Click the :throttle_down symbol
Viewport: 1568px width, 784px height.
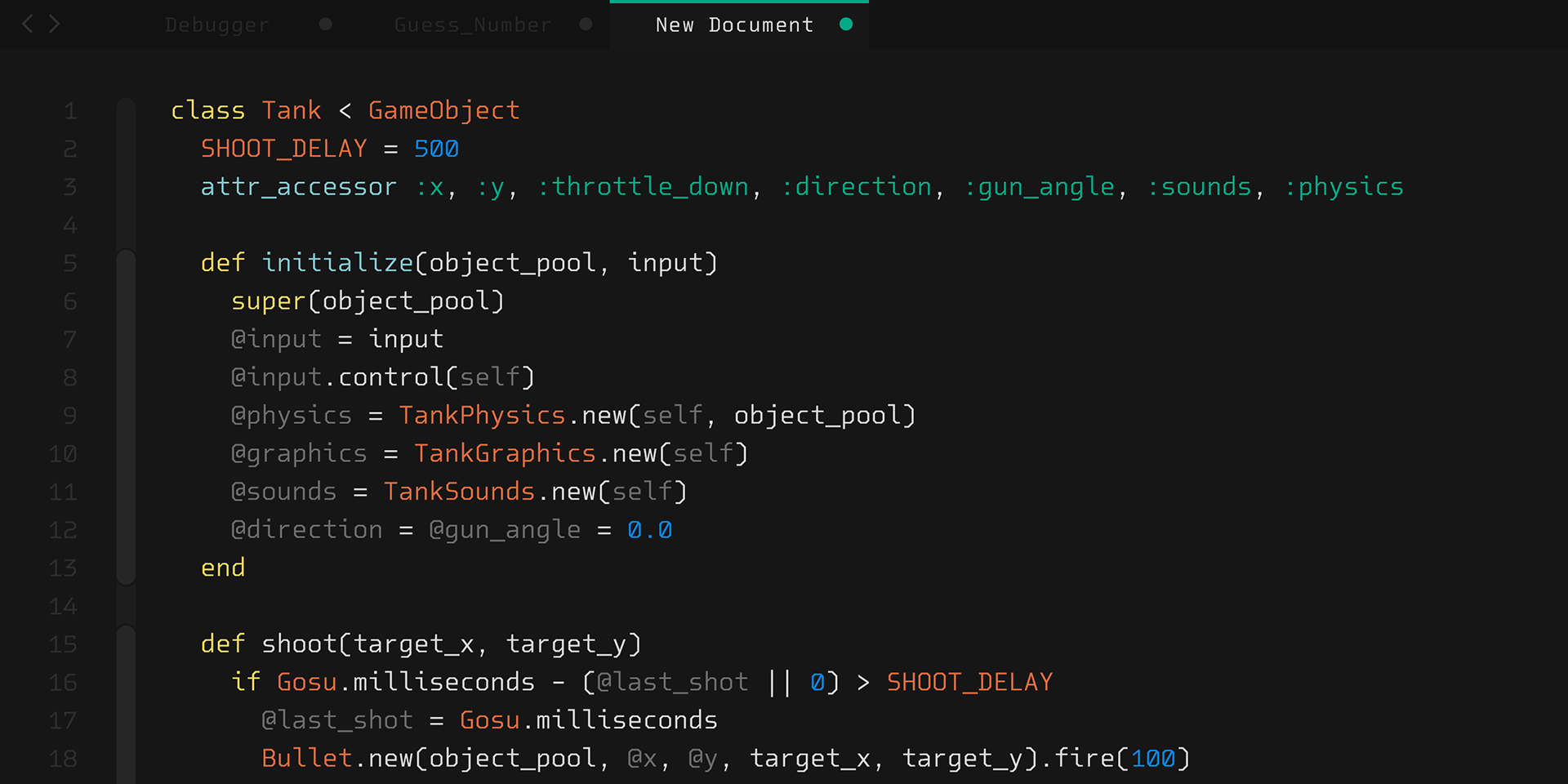643,187
